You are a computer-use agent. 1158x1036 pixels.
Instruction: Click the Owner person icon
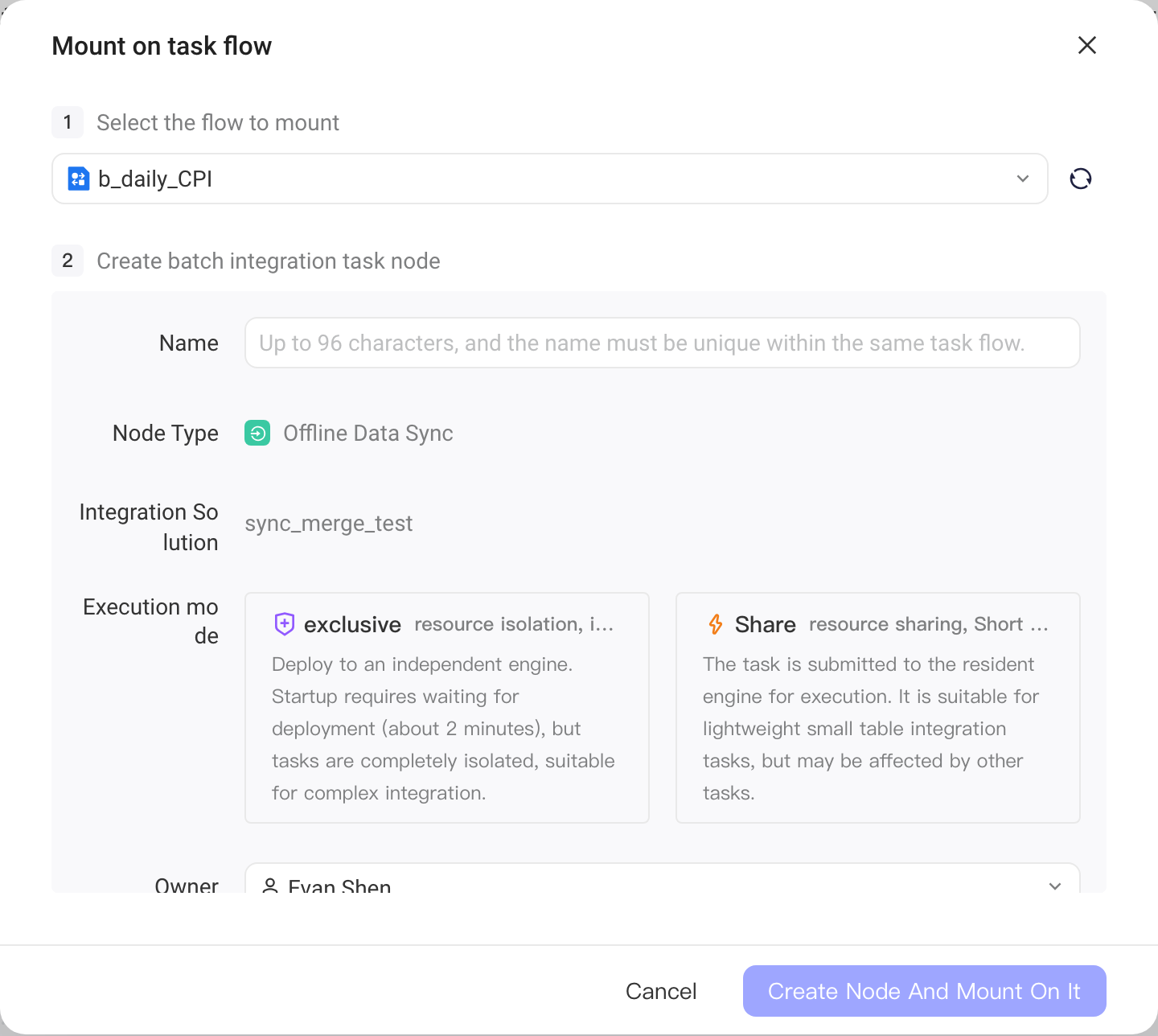coord(271,885)
